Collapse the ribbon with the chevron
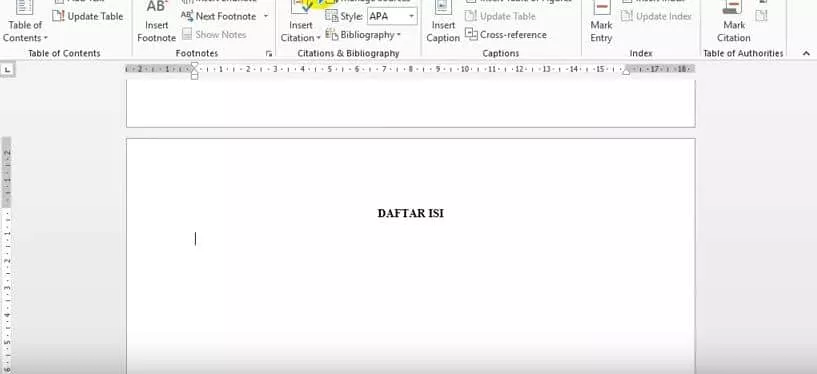The height and width of the screenshot is (374, 817). coord(806,53)
